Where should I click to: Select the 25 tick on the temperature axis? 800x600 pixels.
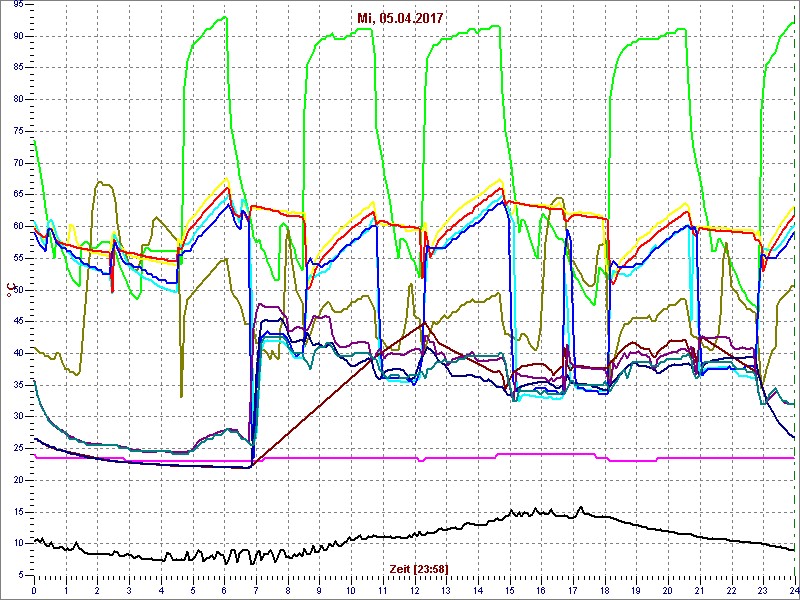click(x=19, y=448)
